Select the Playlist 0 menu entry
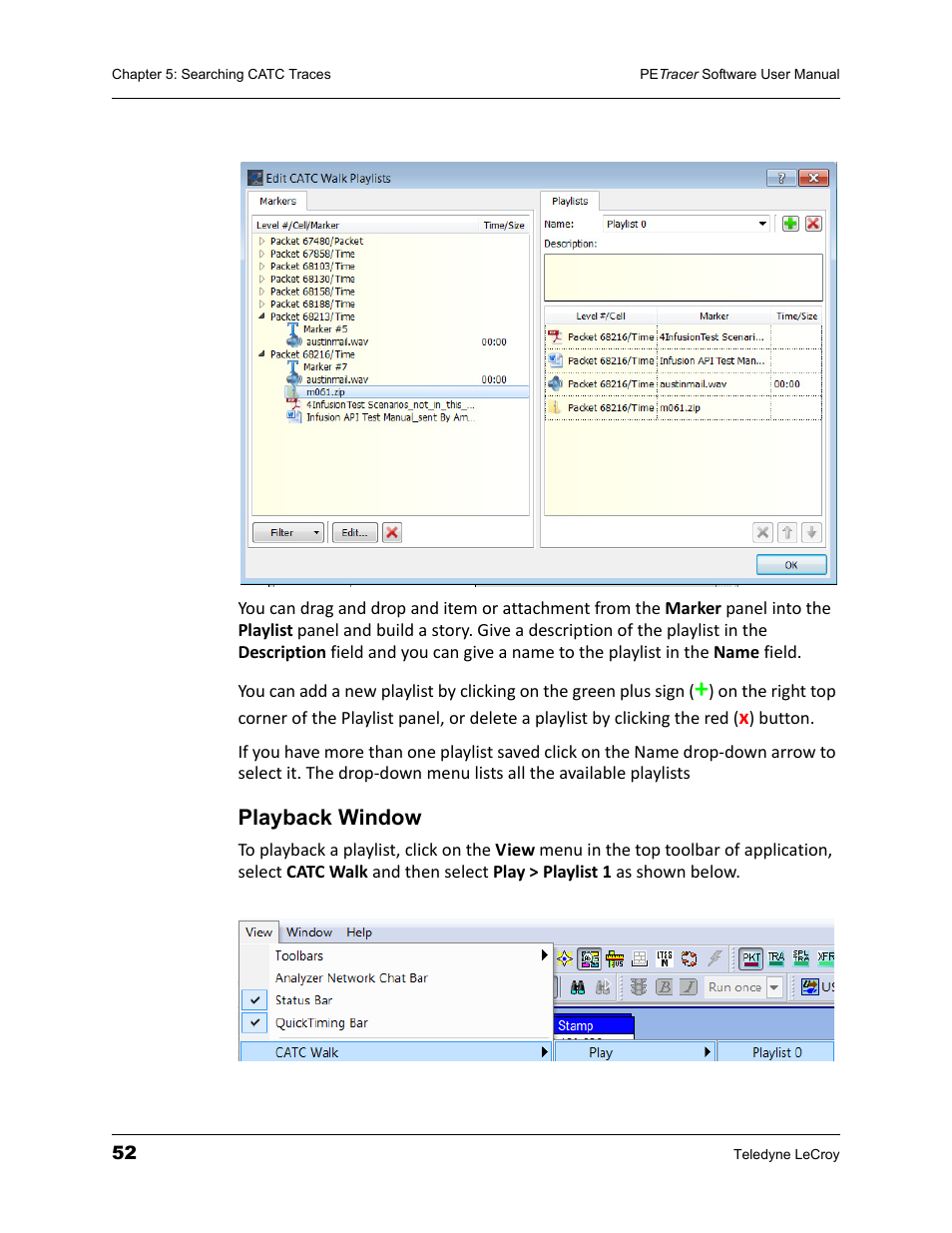 coord(776,1052)
